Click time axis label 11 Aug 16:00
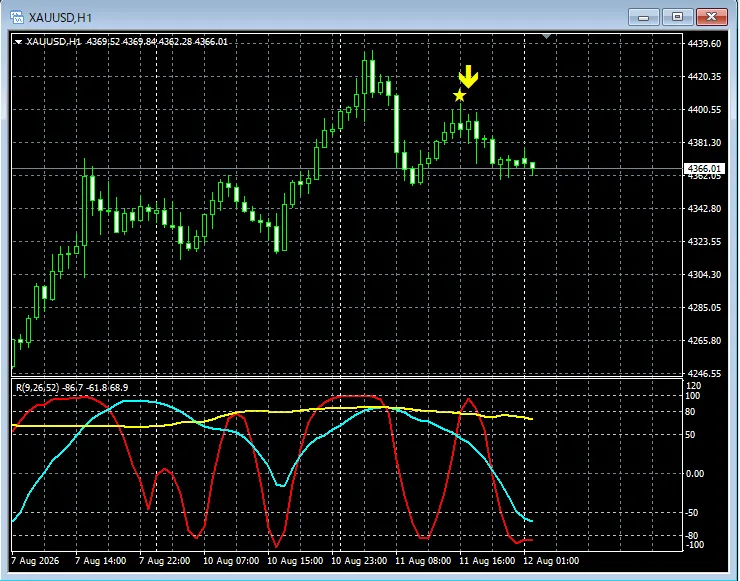This screenshot has height=581, width=740. [487, 561]
